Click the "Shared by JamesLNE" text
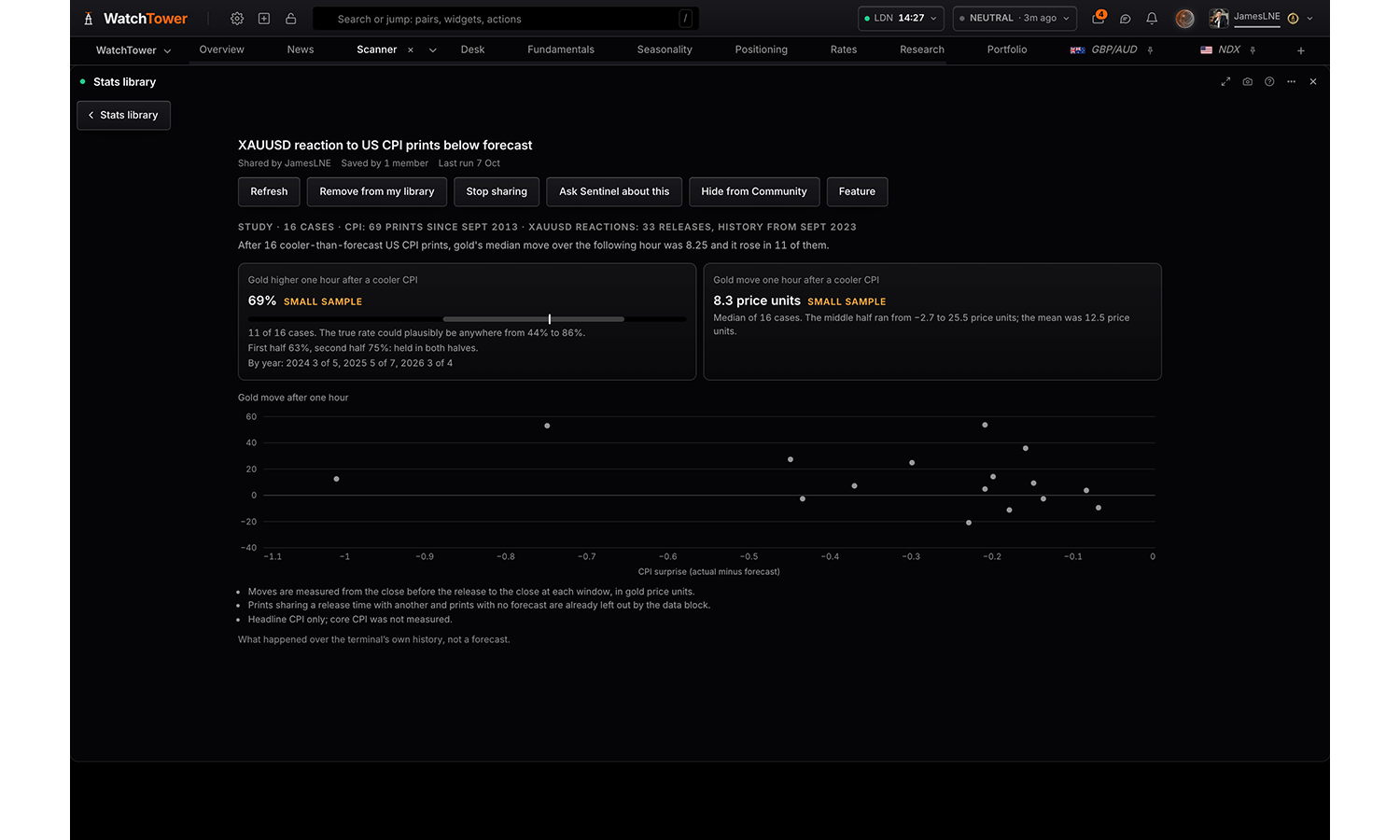This screenshot has width=1400, height=840. pos(285,163)
